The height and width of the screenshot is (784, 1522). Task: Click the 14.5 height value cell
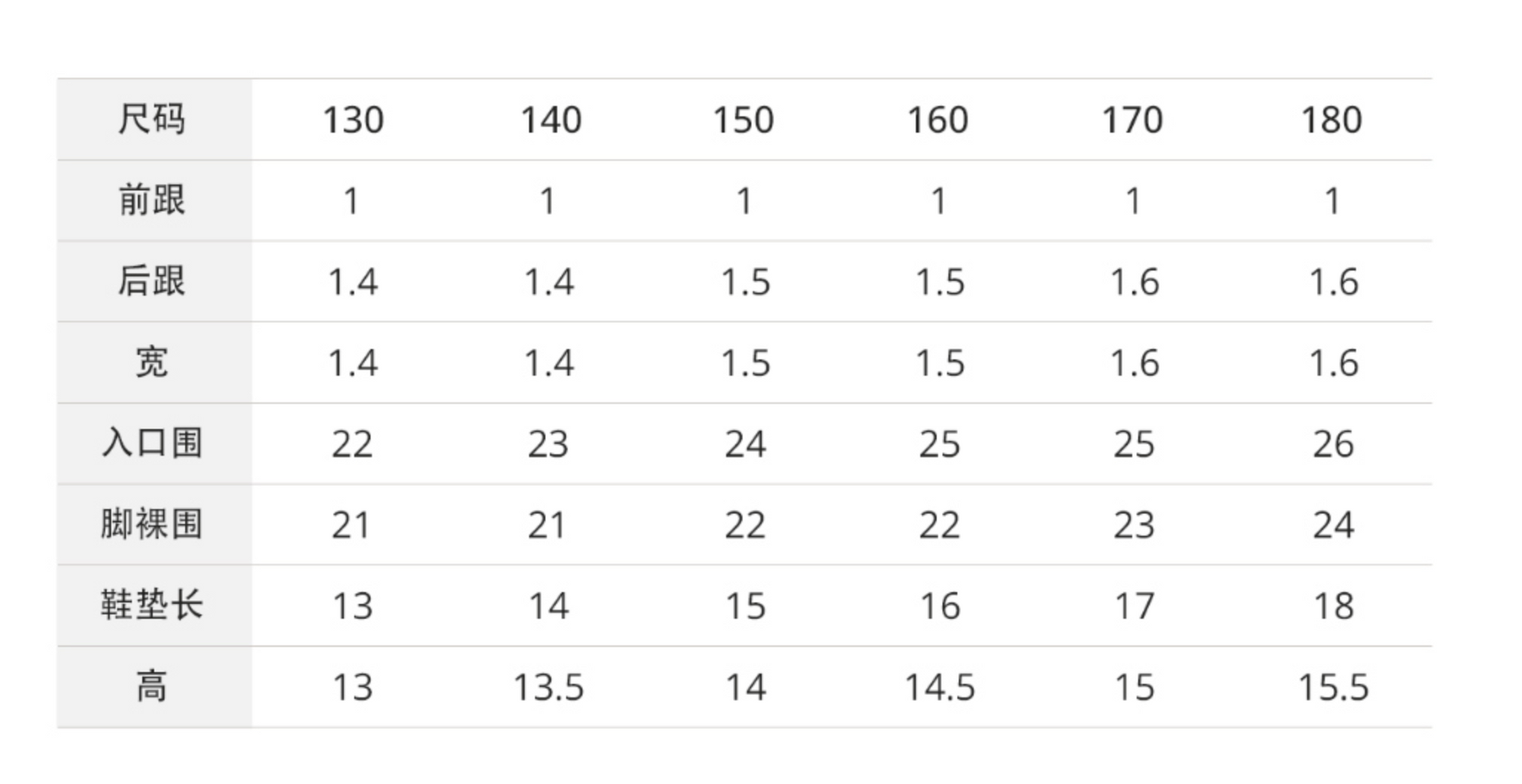[939, 687]
